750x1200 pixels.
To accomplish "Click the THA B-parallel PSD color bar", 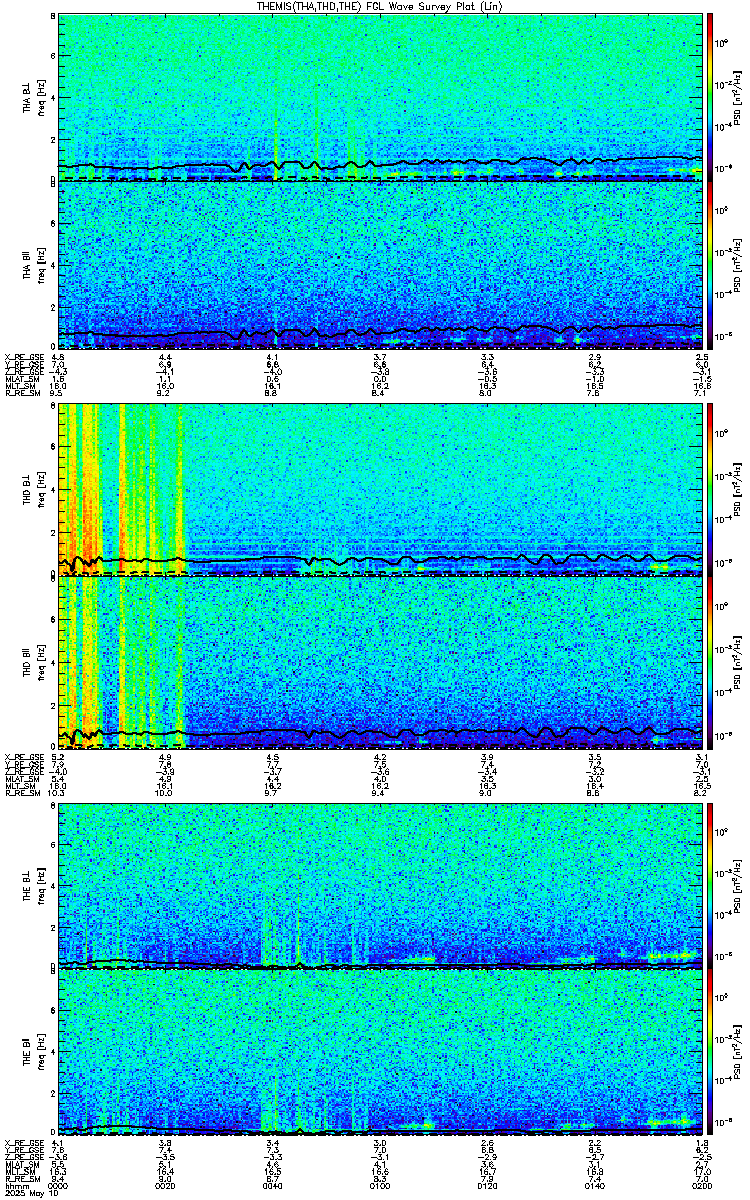I will (x=710, y=265).
